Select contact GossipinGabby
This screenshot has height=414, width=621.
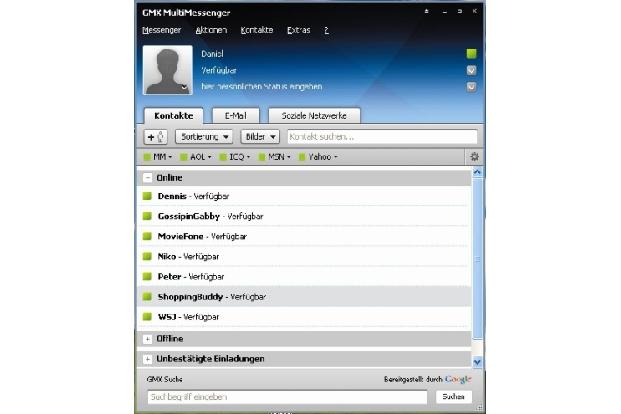(x=304, y=216)
